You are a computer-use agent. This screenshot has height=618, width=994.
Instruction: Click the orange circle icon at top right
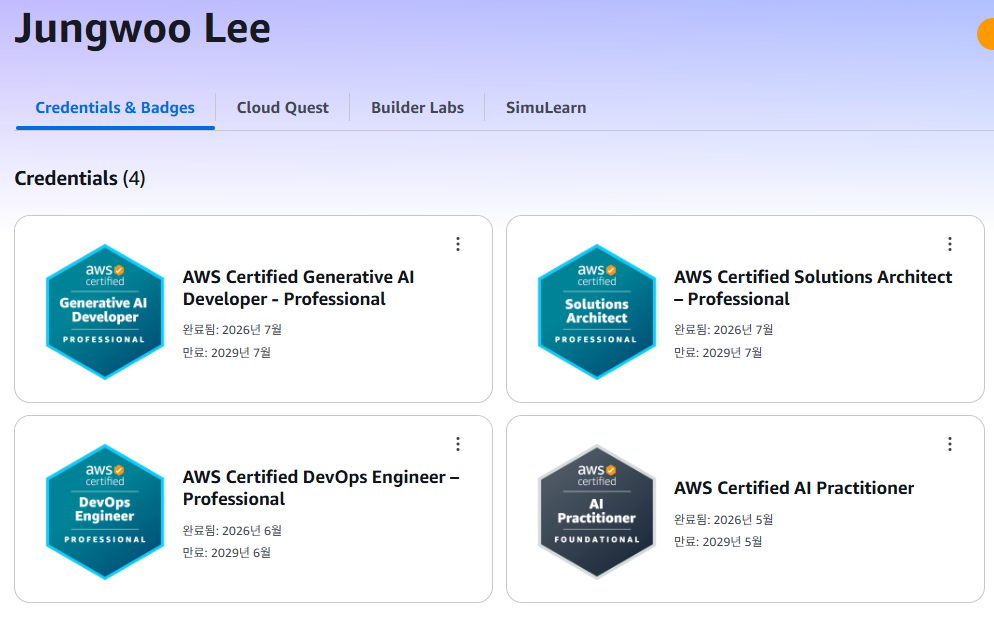(986, 34)
